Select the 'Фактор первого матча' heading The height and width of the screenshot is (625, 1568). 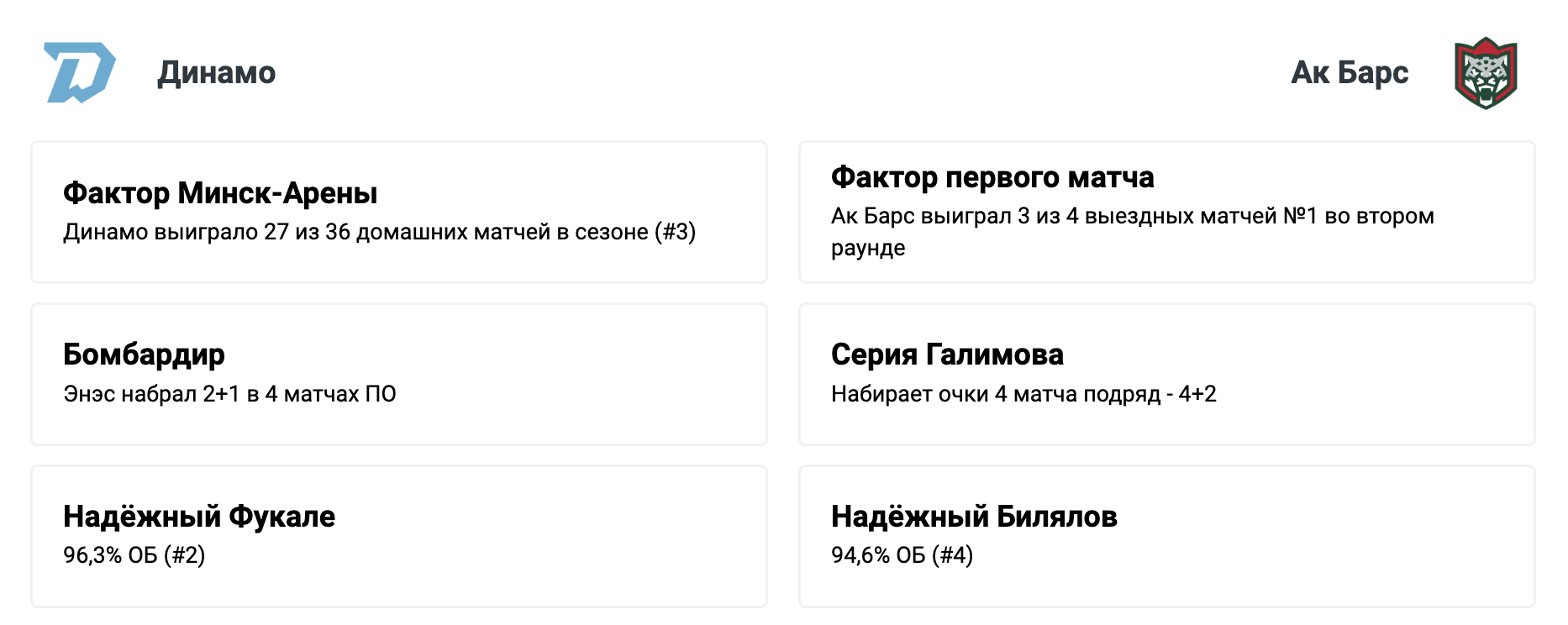(x=992, y=177)
